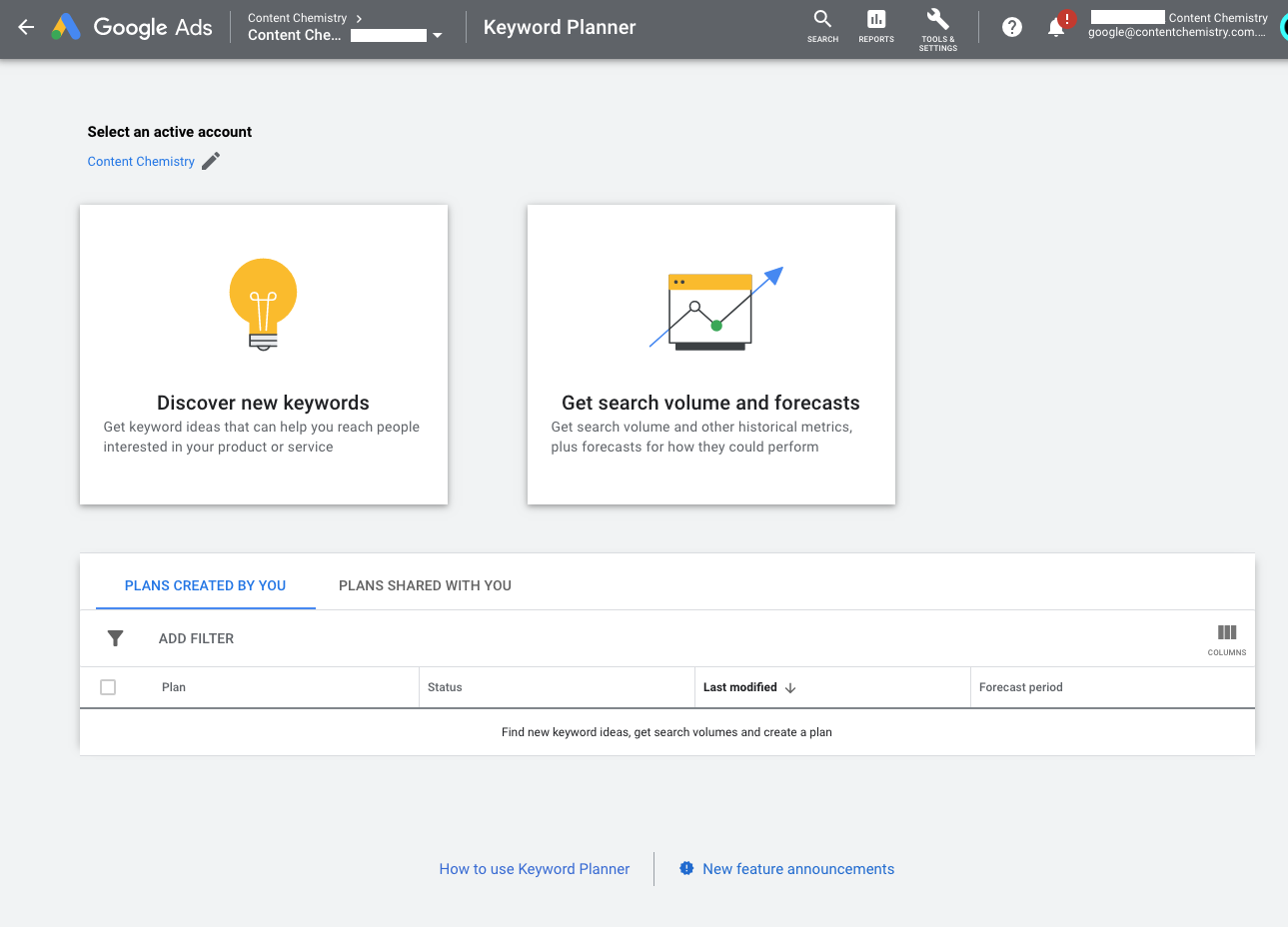Open the Search tool in header
The height and width of the screenshot is (927, 1288).
click(822, 26)
